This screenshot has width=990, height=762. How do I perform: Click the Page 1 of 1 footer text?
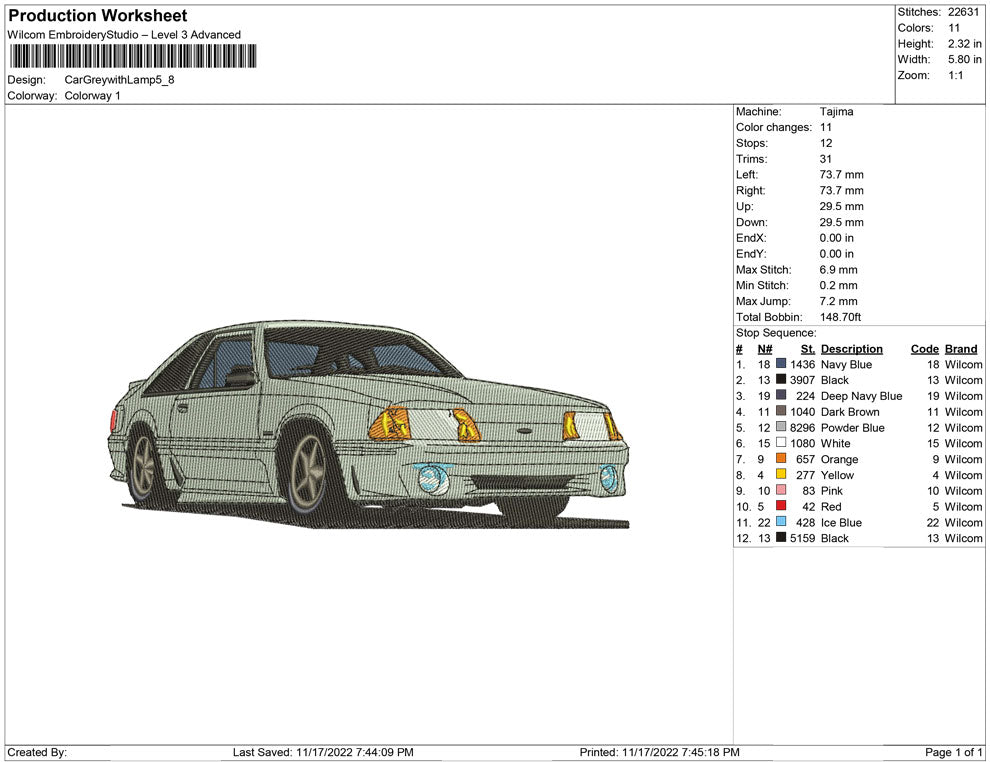click(x=954, y=752)
